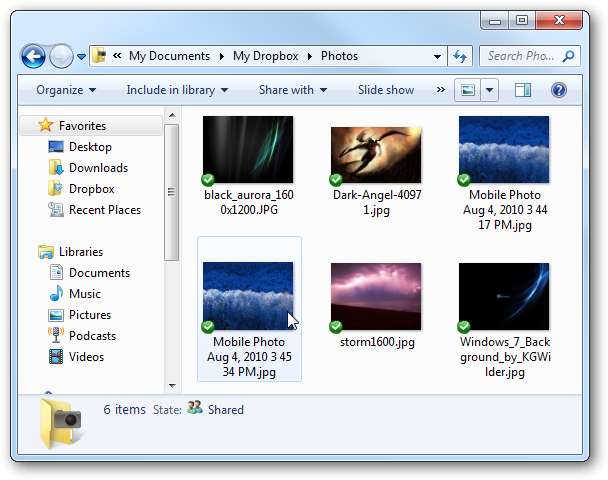Navigate to My Documents breadcrumb
This screenshot has height=480, width=608.
[x=169, y=56]
